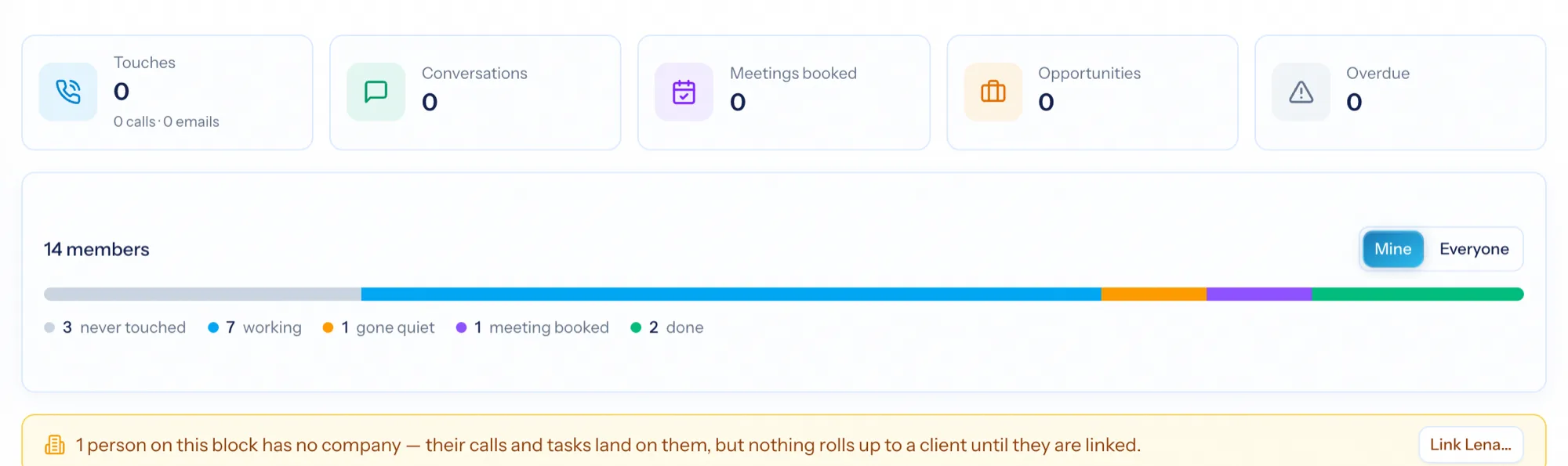Select the working legend item

(x=255, y=327)
